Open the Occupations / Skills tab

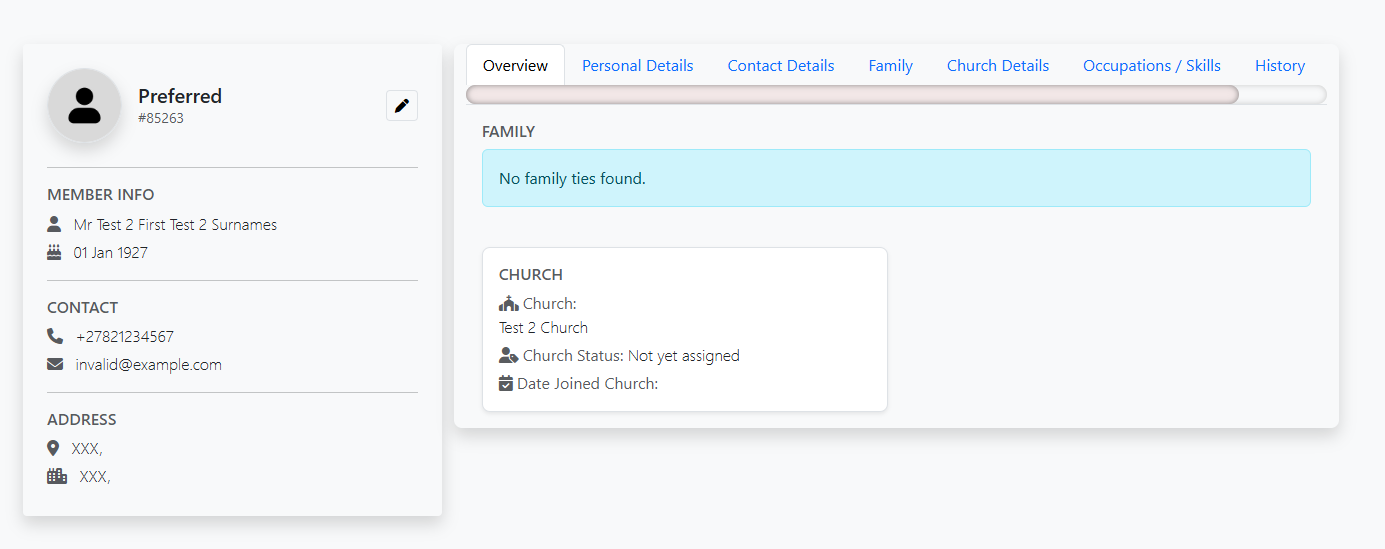tap(1152, 65)
